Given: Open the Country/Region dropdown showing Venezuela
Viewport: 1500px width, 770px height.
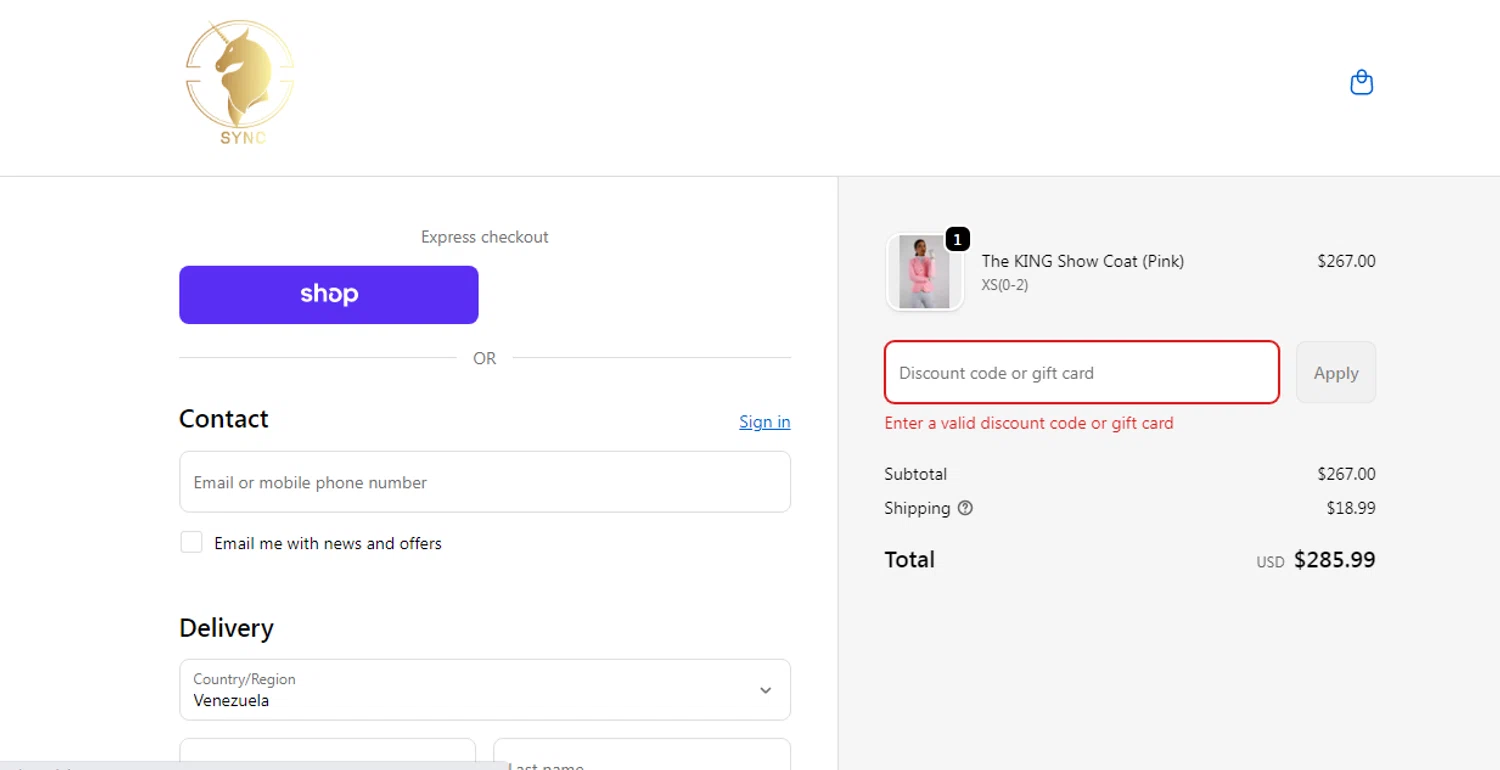Looking at the screenshot, I should coord(470,690).
